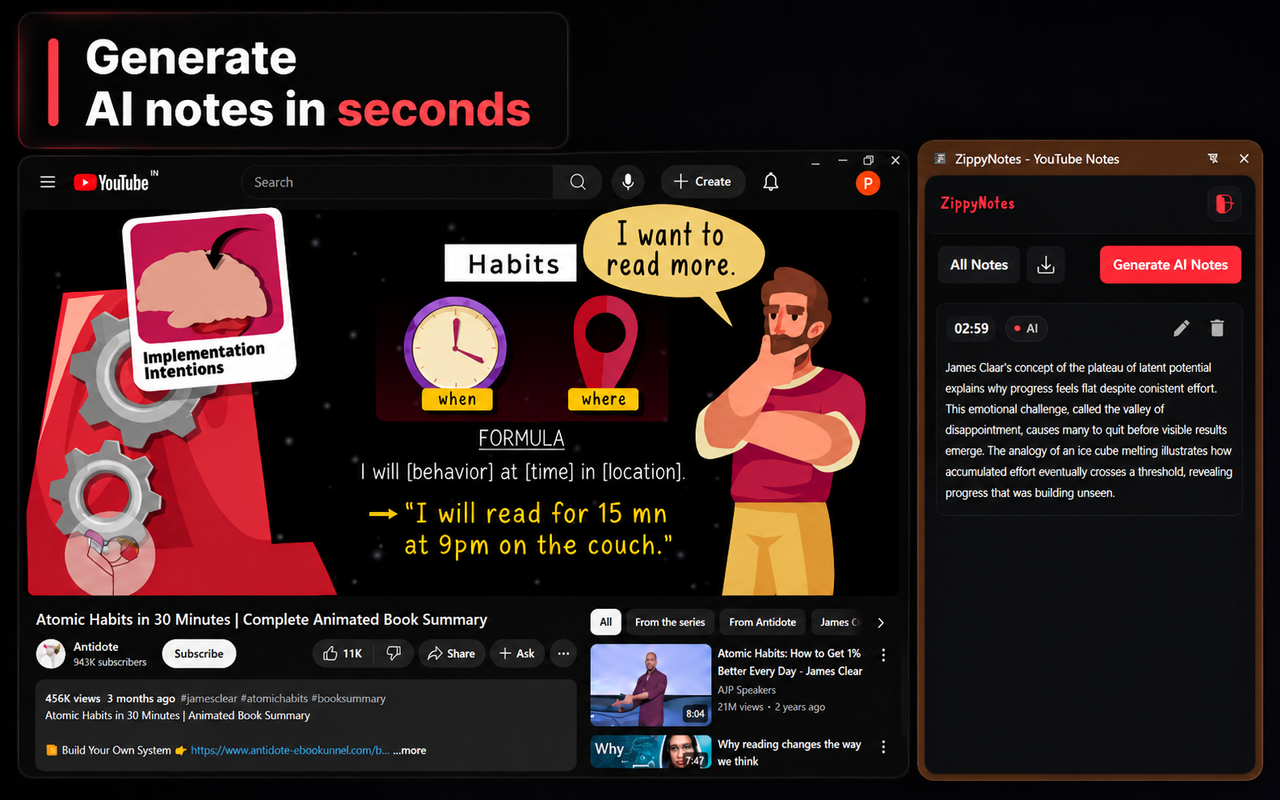Jump to the 02:59 timestamp
Screen dimensions: 1280x800
971,328
